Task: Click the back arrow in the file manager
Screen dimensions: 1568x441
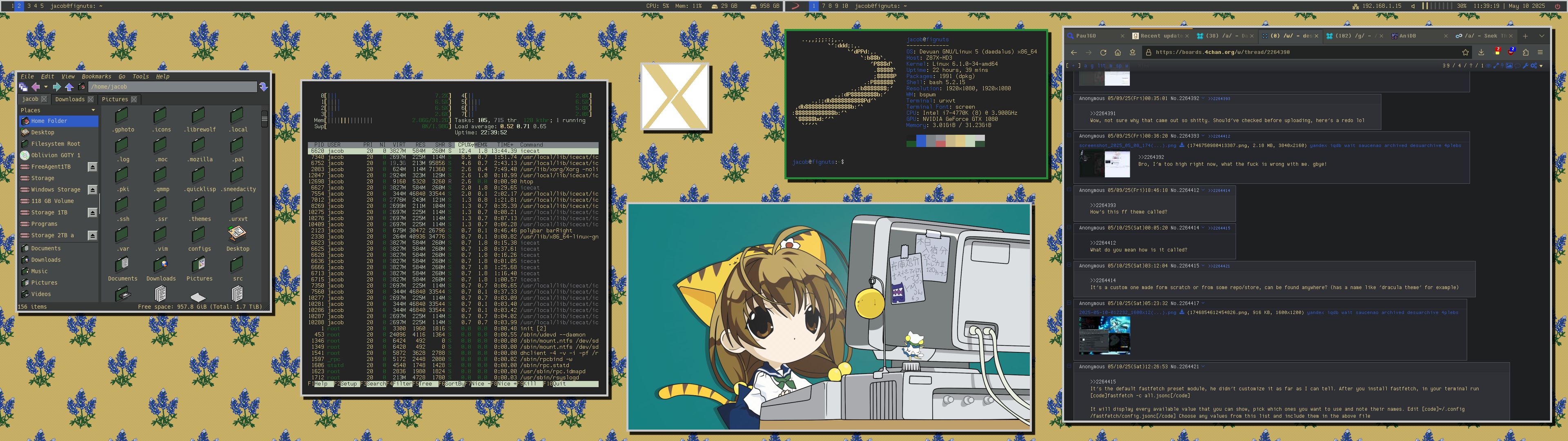Action: point(36,87)
